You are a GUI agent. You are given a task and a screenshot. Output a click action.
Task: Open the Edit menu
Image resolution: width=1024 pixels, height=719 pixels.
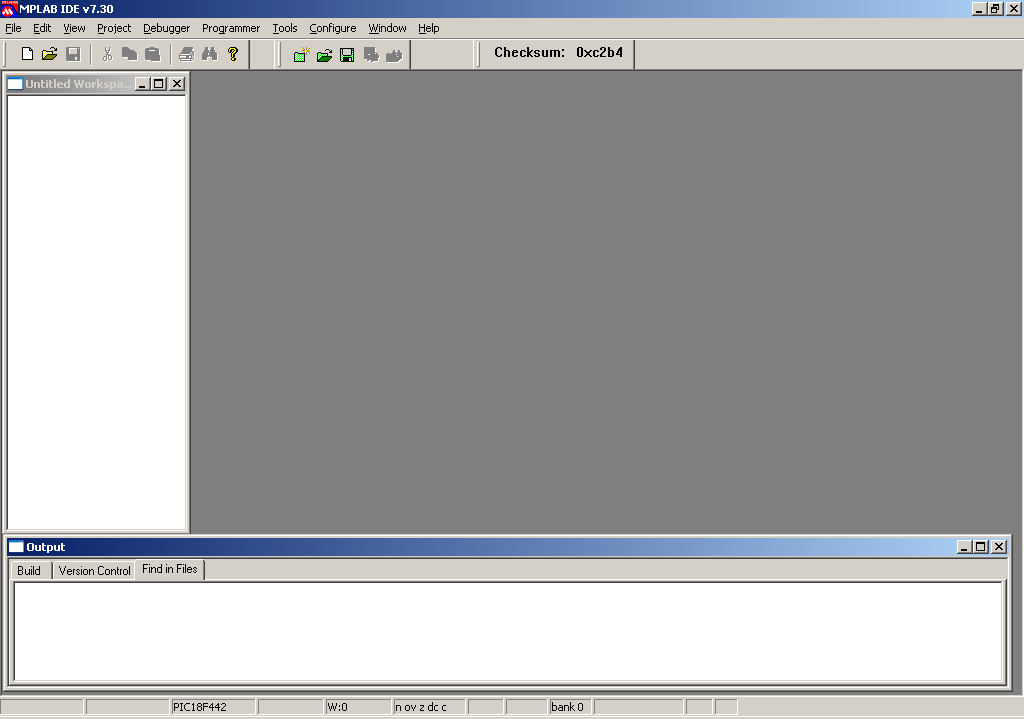42,28
